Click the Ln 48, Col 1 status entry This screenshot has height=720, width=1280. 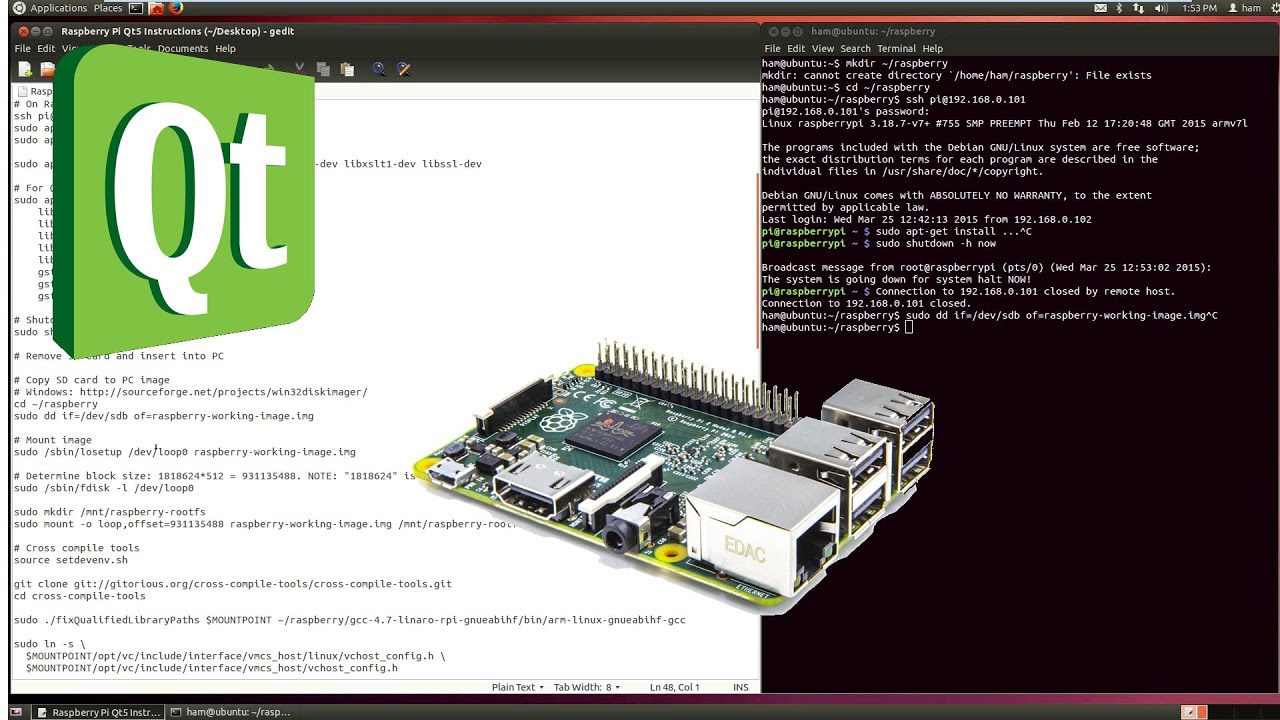click(x=675, y=687)
